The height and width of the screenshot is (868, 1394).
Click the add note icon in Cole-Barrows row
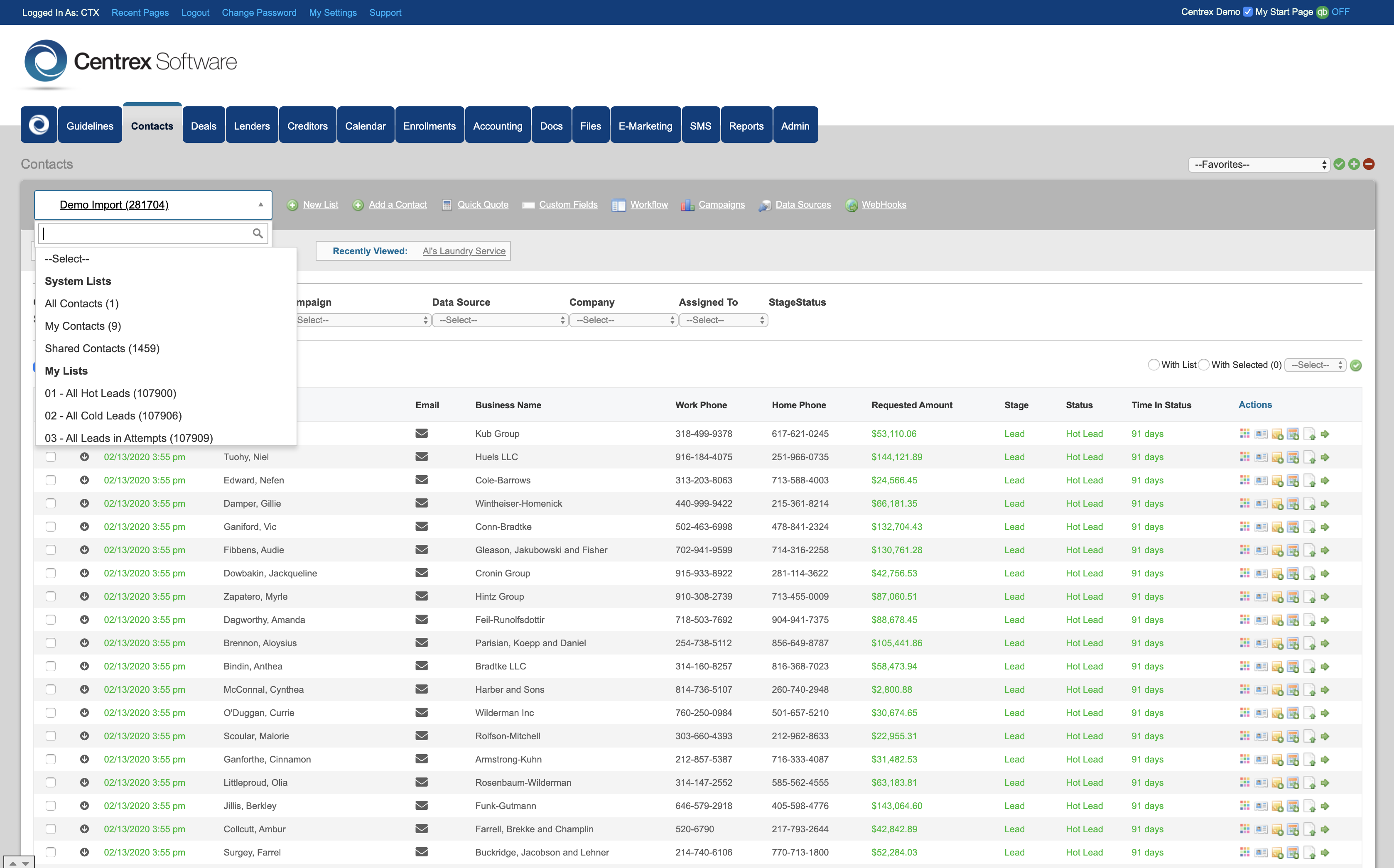(x=1277, y=481)
